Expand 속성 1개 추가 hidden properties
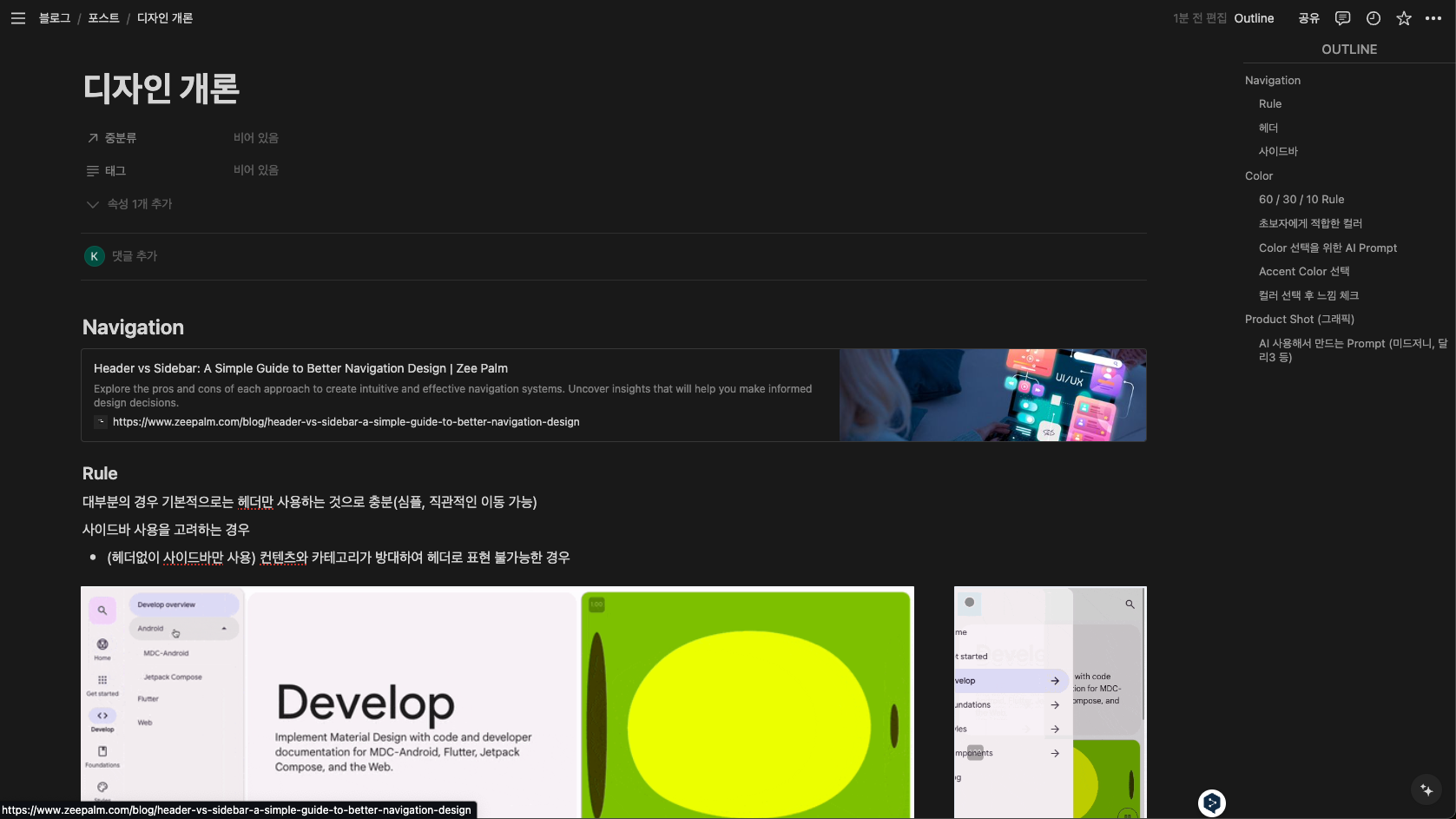This screenshot has height=819, width=1456. [x=128, y=204]
